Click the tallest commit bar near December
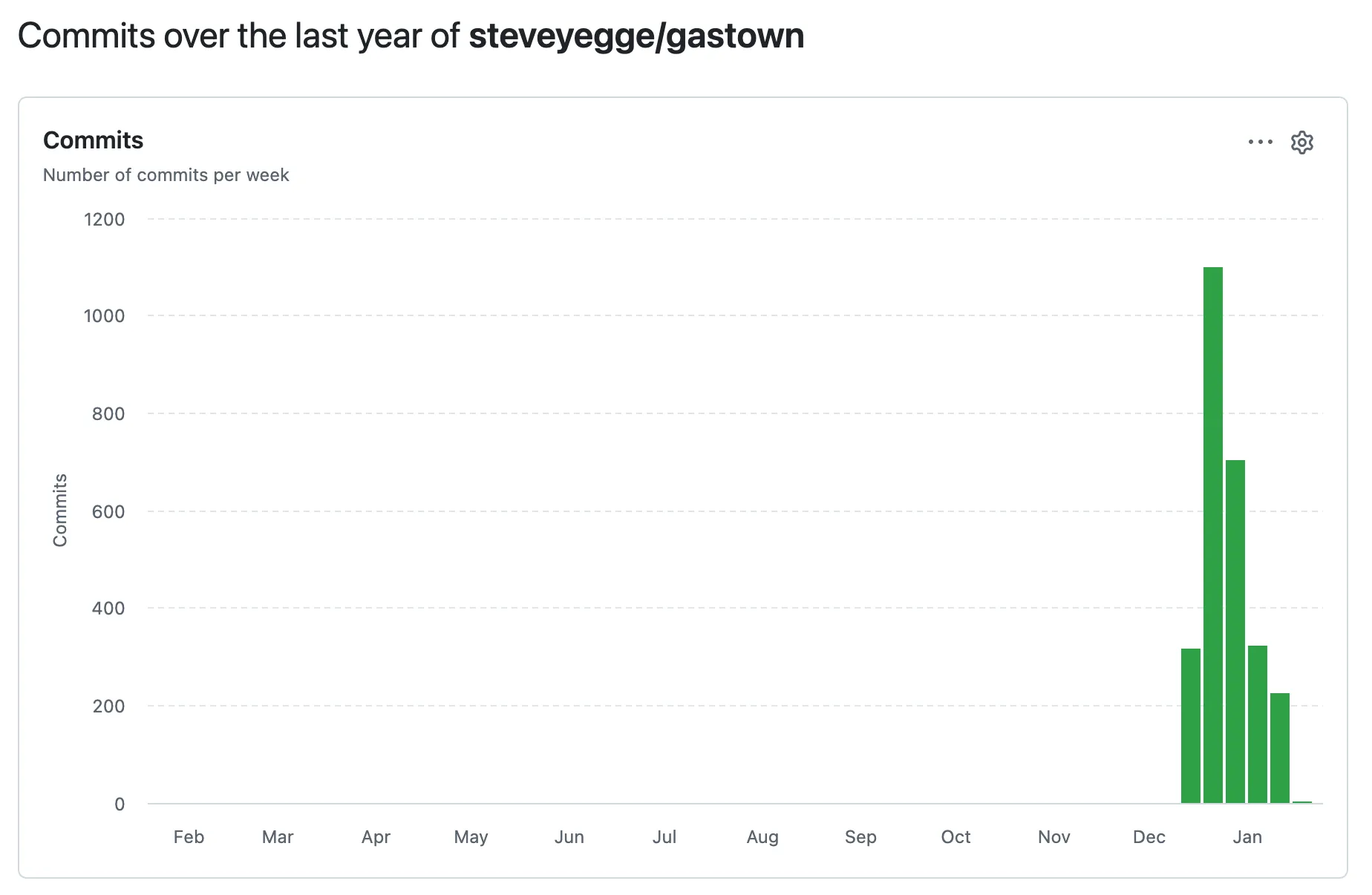 (1212, 519)
